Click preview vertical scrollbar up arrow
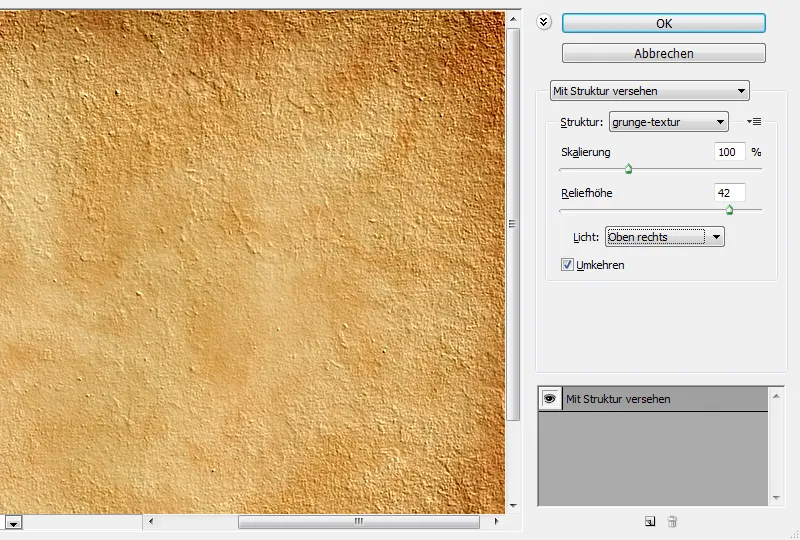Viewport: 800px width, 540px height. 513,20
